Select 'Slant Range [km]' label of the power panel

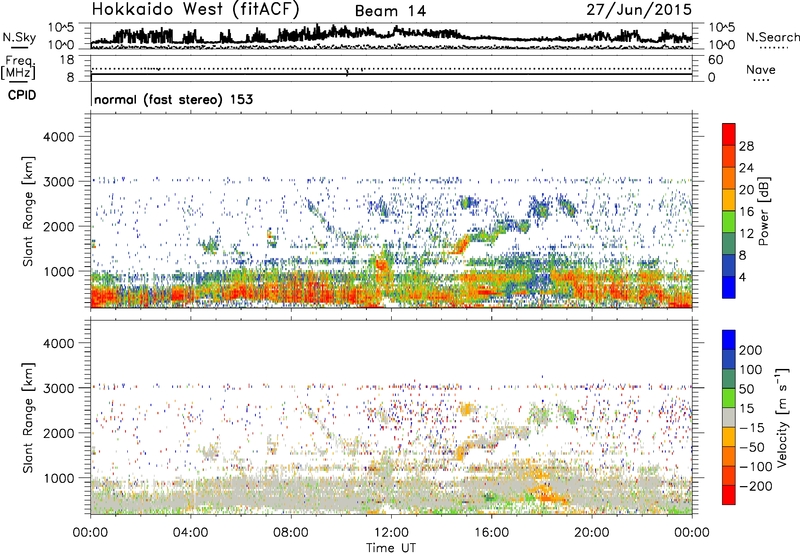coord(28,211)
